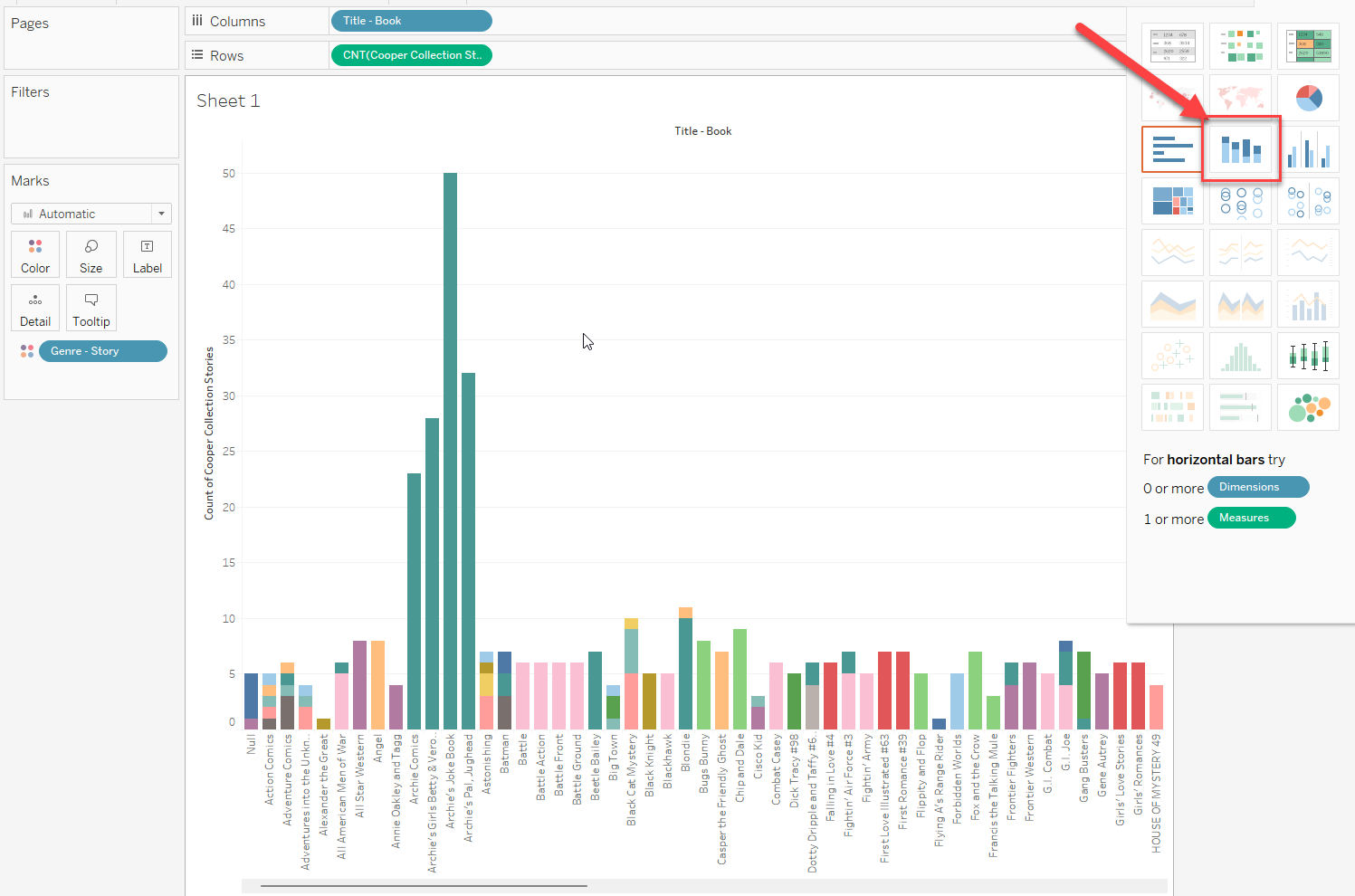Click the Tooltip marks button
Image resolution: width=1355 pixels, height=896 pixels.
(x=91, y=308)
